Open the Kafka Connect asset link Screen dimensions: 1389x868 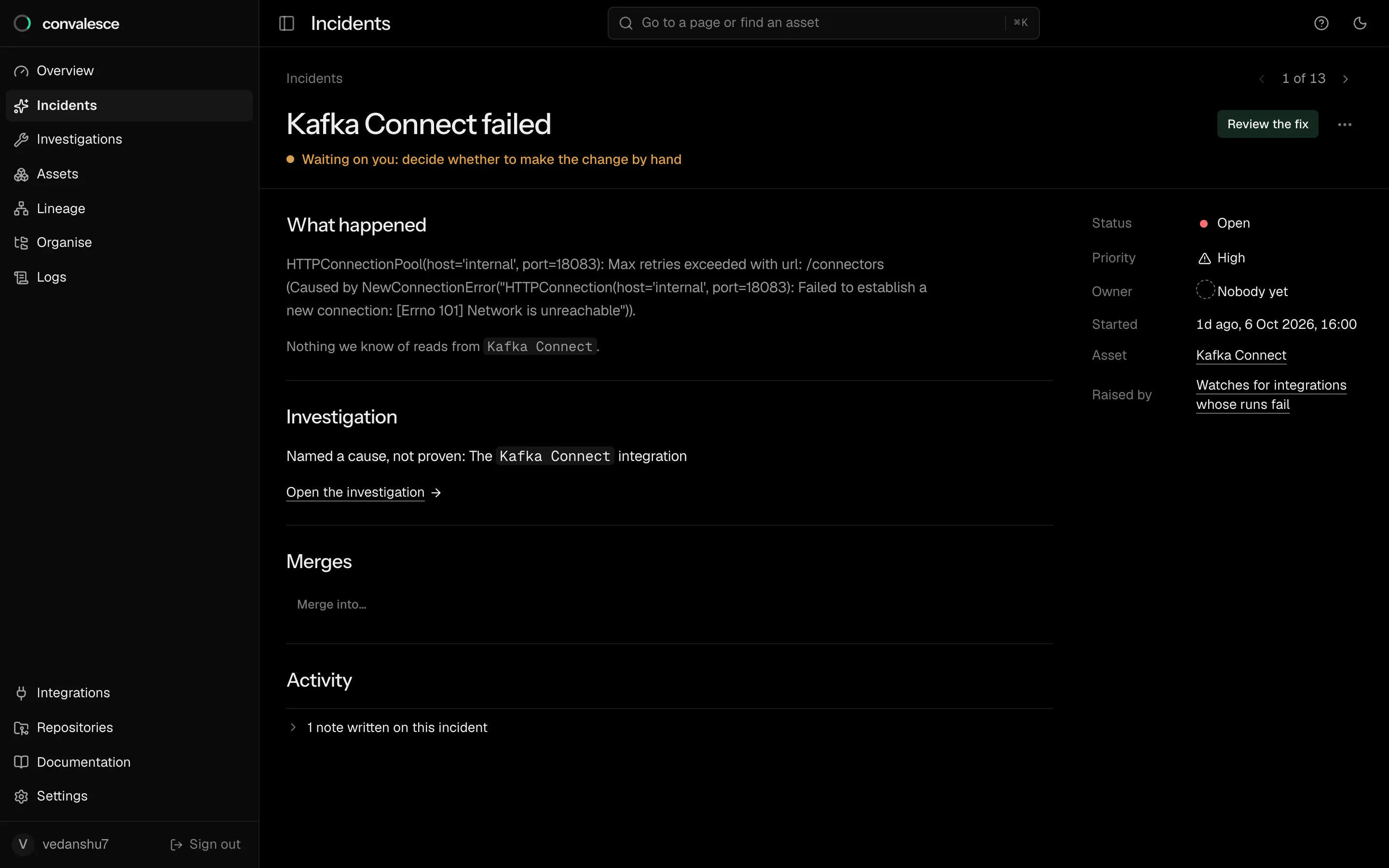tap(1241, 355)
